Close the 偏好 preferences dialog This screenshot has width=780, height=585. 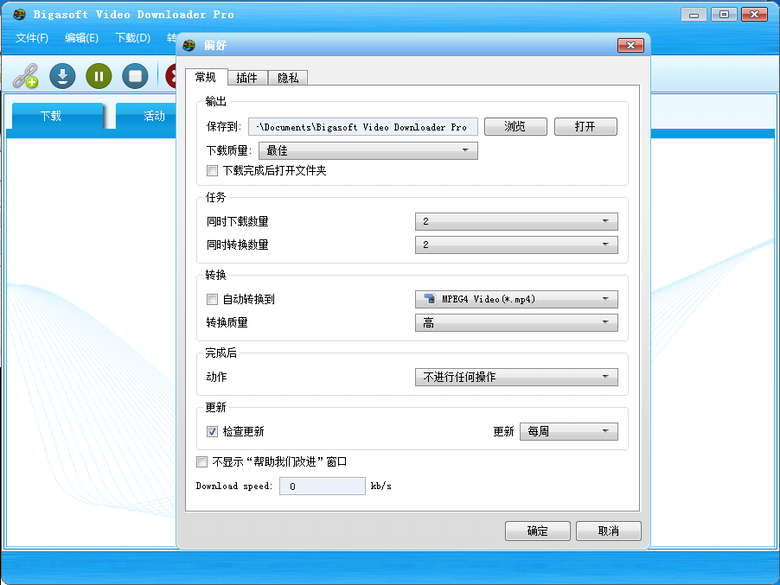coord(630,45)
